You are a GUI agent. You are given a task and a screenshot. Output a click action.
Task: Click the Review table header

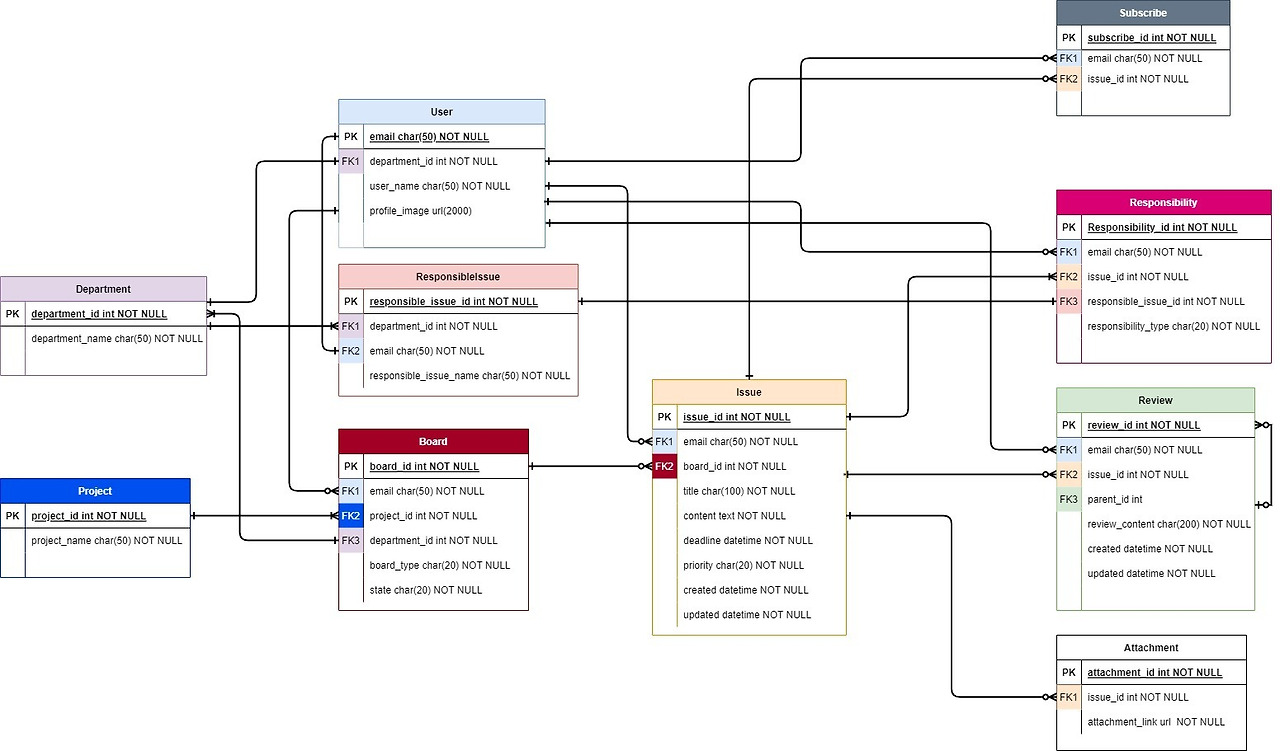[1155, 400]
